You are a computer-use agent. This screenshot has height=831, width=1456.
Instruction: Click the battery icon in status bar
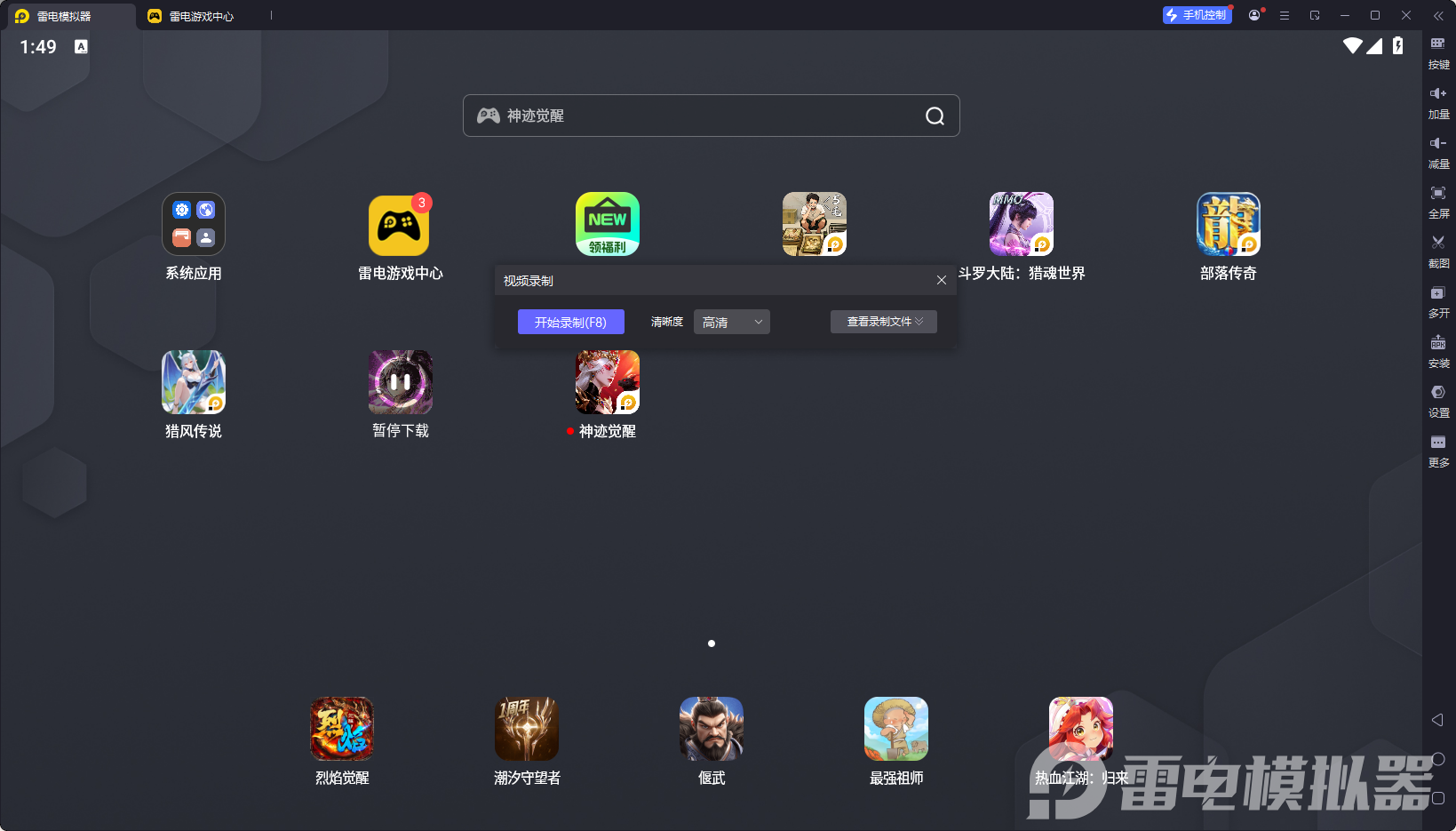(x=1398, y=45)
